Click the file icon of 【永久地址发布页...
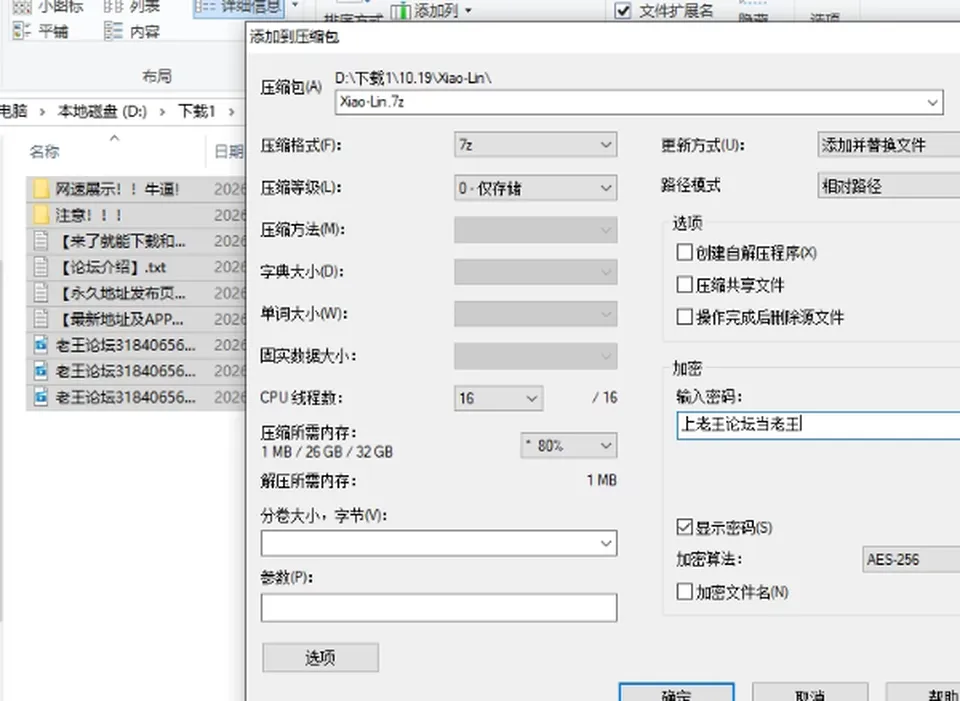960x701 pixels. coord(40,293)
